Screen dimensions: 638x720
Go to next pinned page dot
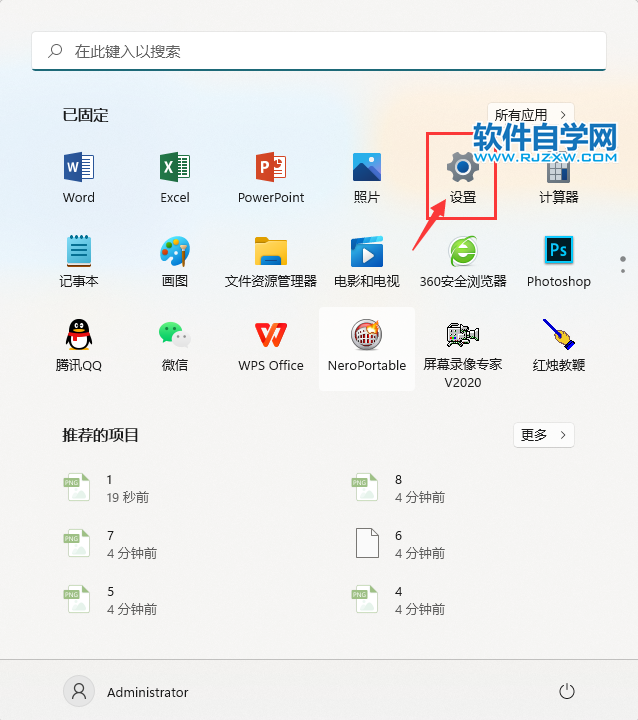tap(623, 271)
